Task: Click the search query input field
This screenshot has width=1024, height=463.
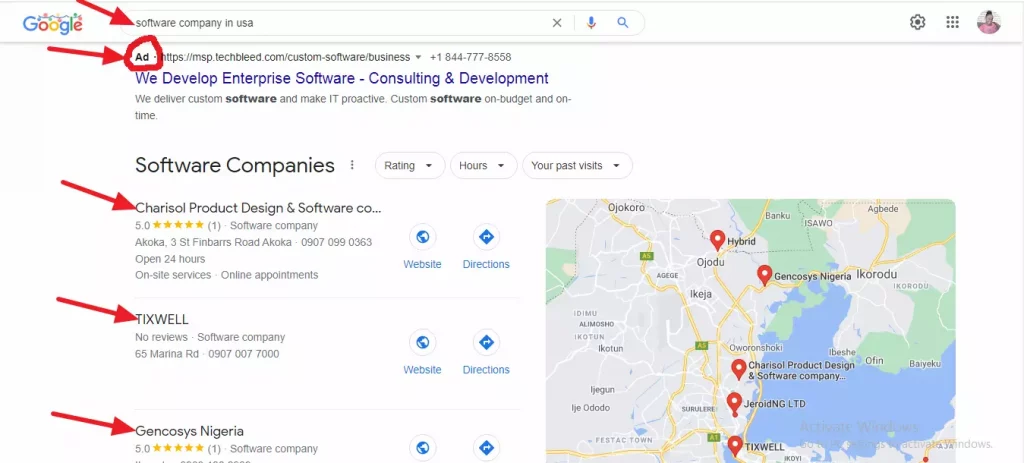Action: tap(340, 23)
